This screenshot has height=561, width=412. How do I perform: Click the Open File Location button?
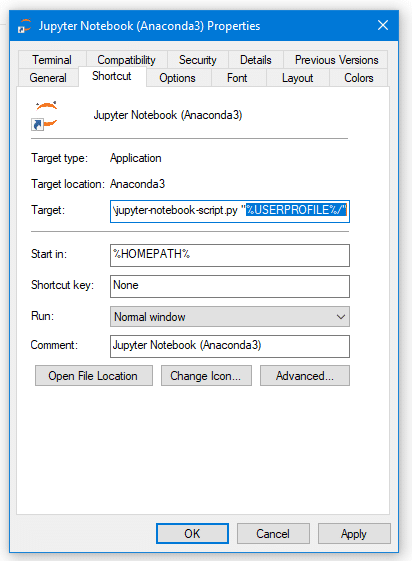click(x=94, y=376)
